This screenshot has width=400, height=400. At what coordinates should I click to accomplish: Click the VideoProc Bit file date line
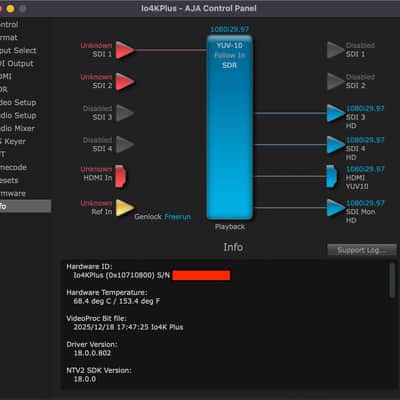point(128,327)
